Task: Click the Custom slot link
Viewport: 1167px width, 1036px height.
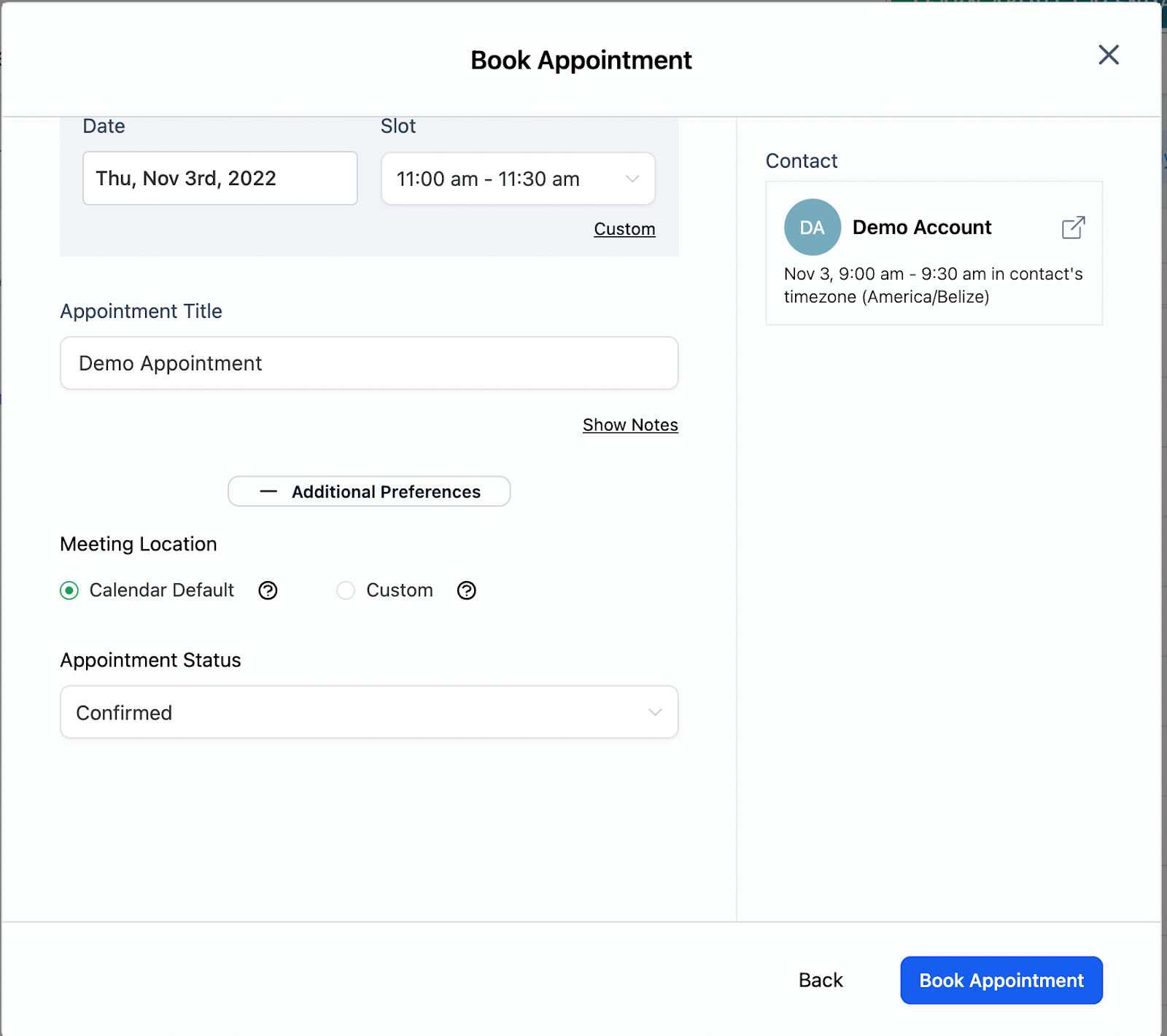Action: tap(624, 229)
